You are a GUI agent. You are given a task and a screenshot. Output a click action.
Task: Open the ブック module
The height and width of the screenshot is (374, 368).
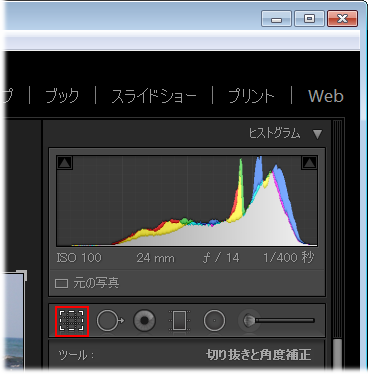[62, 96]
